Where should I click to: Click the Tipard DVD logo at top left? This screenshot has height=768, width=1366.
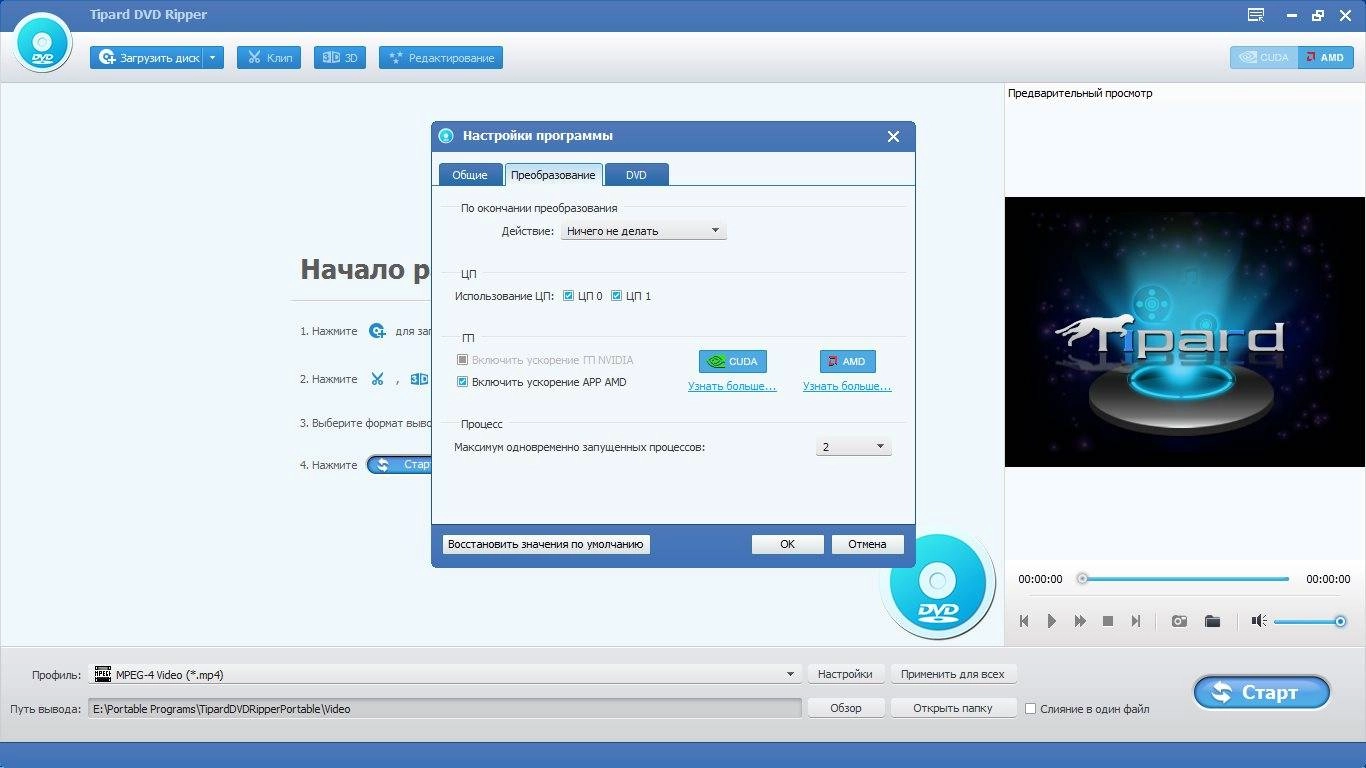point(42,43)
